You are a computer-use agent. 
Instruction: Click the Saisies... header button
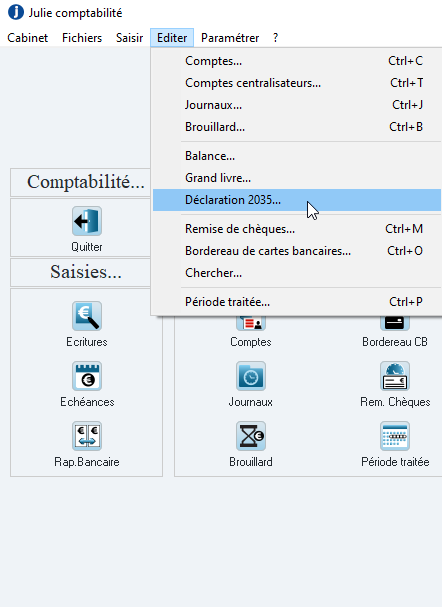[x=81, y=272]
